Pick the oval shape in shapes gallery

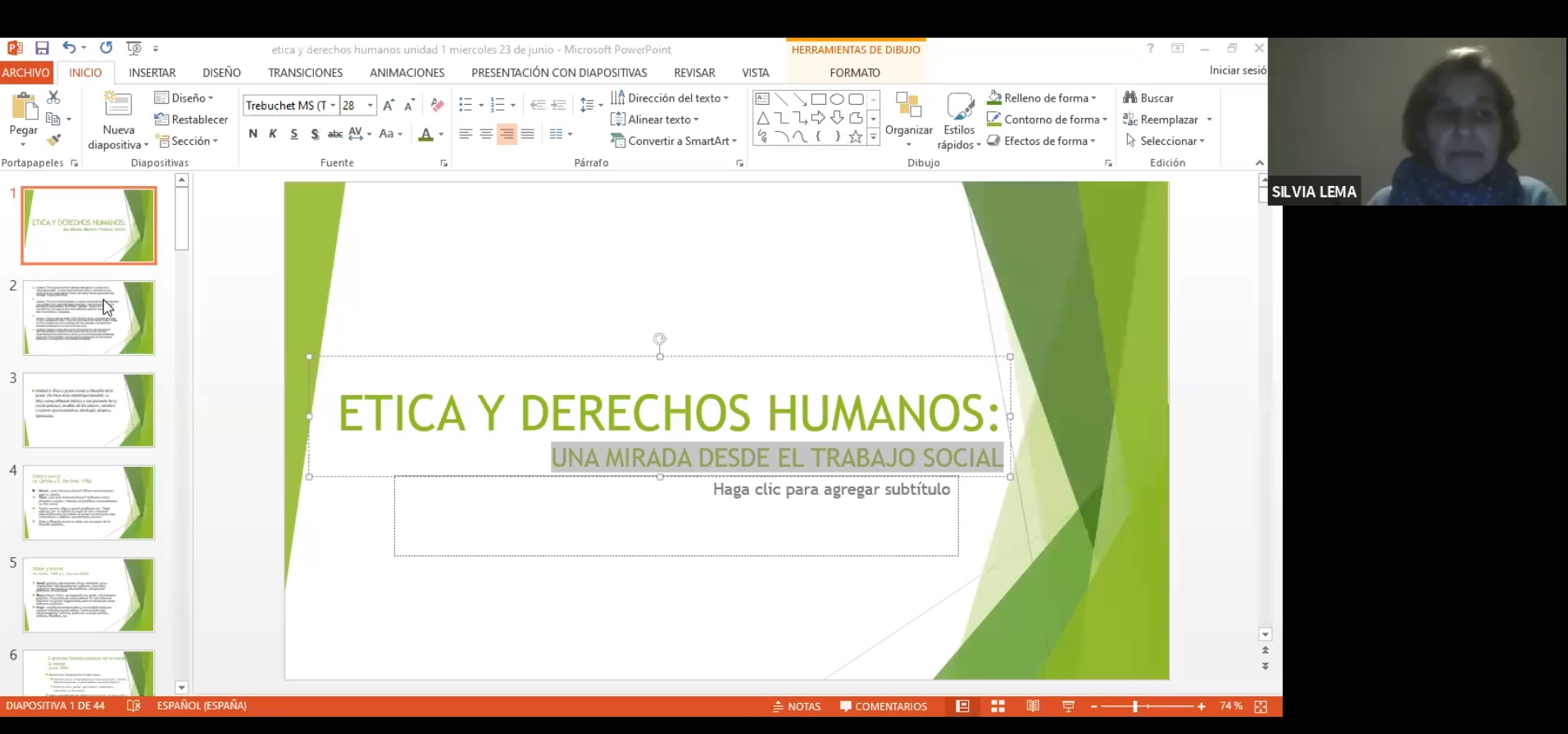coord(837,99)
